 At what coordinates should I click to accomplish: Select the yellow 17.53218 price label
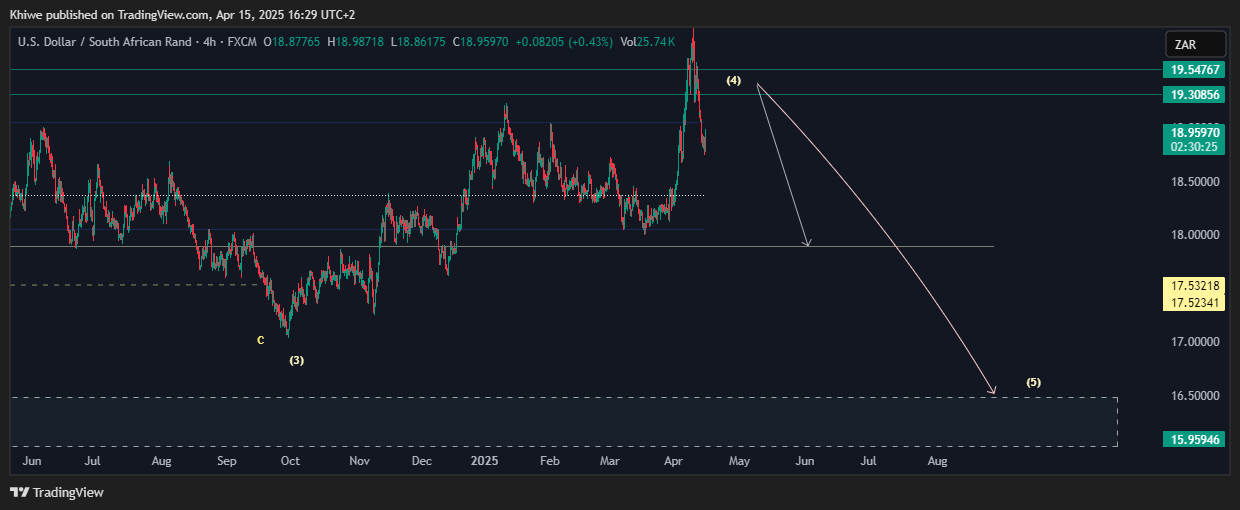1195,286
